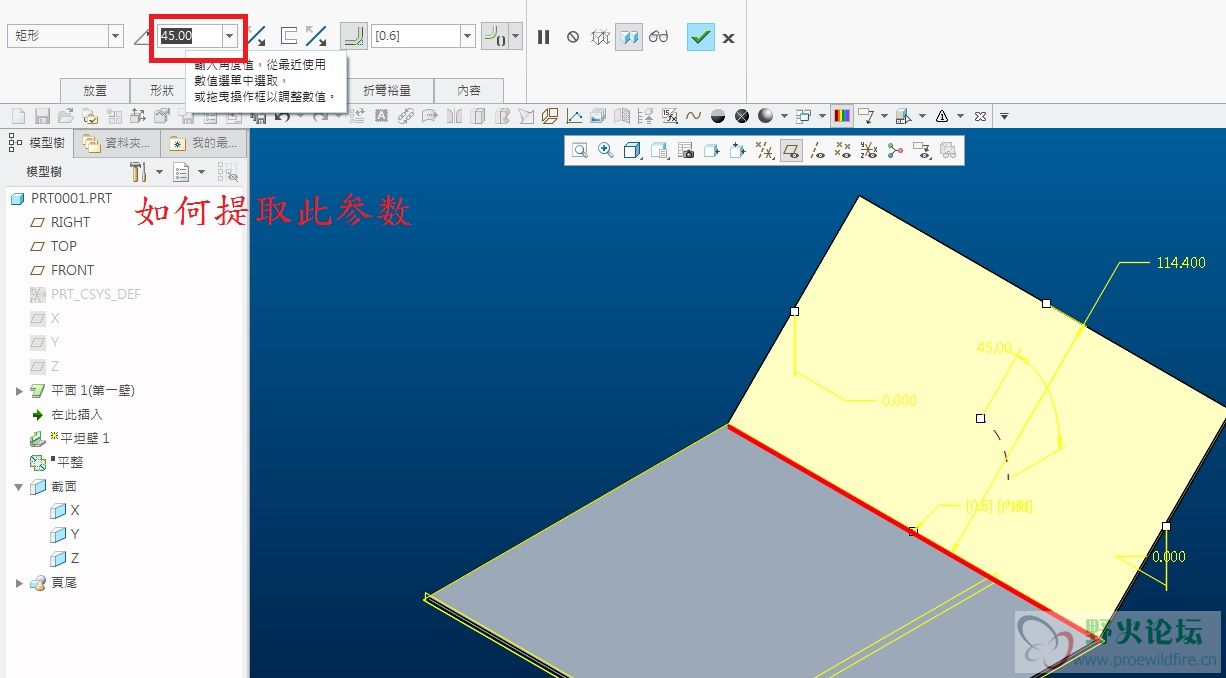Screen dimensions: 1226x678
Task: Click the Refit zoom icon
Action: (x=580, y=151)
